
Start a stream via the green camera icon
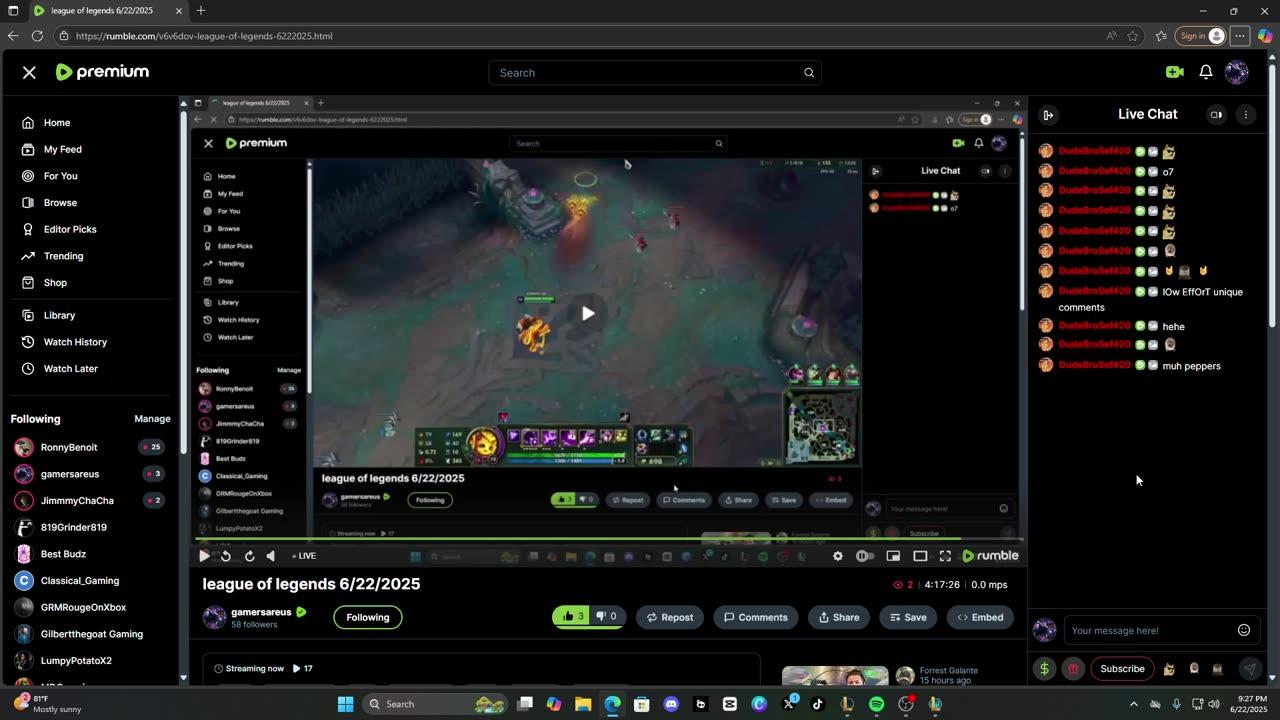(x=1175, y=72)
